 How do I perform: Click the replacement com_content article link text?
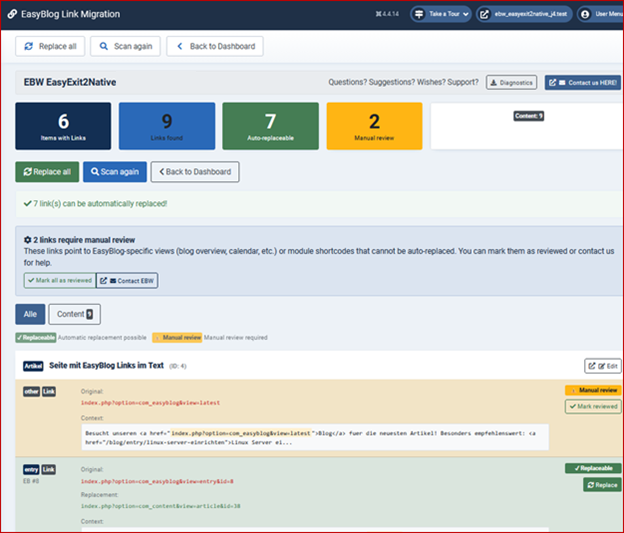(x=161, y=506)
